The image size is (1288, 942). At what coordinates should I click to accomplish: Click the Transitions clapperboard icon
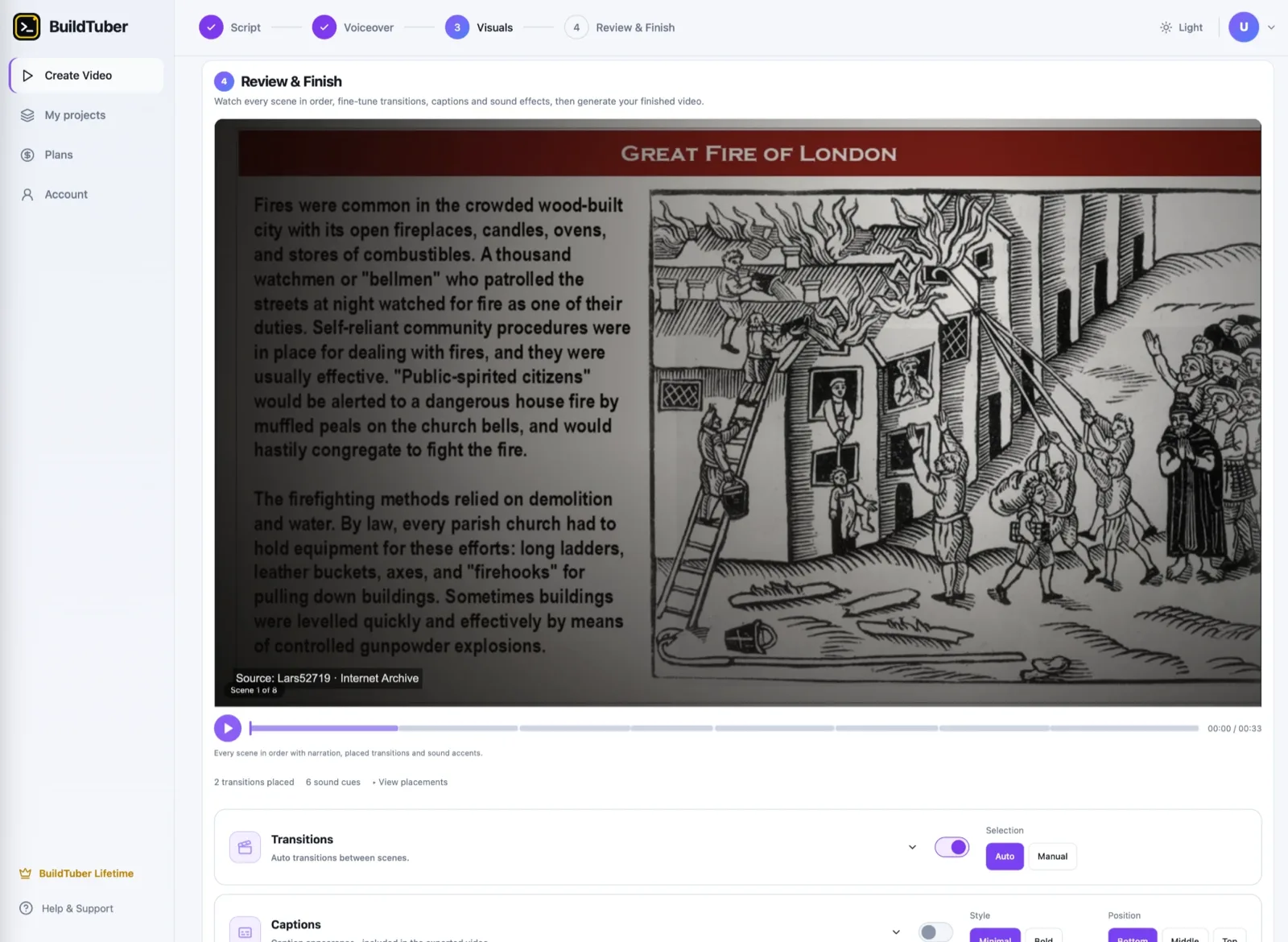tap(245, 847)
